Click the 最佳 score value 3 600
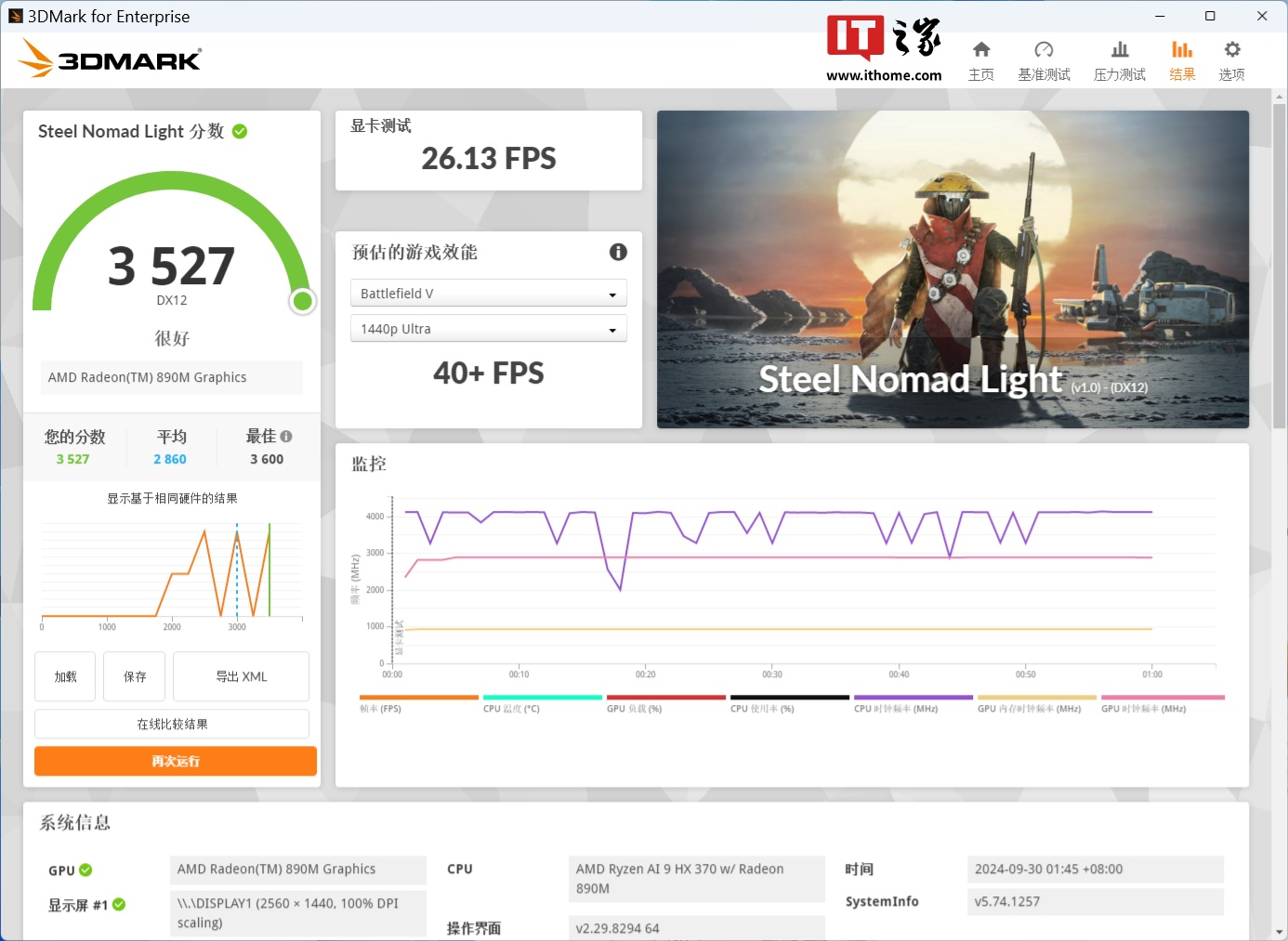The height and width of the screenshot is (941, 1288). [x=267, y=459]
